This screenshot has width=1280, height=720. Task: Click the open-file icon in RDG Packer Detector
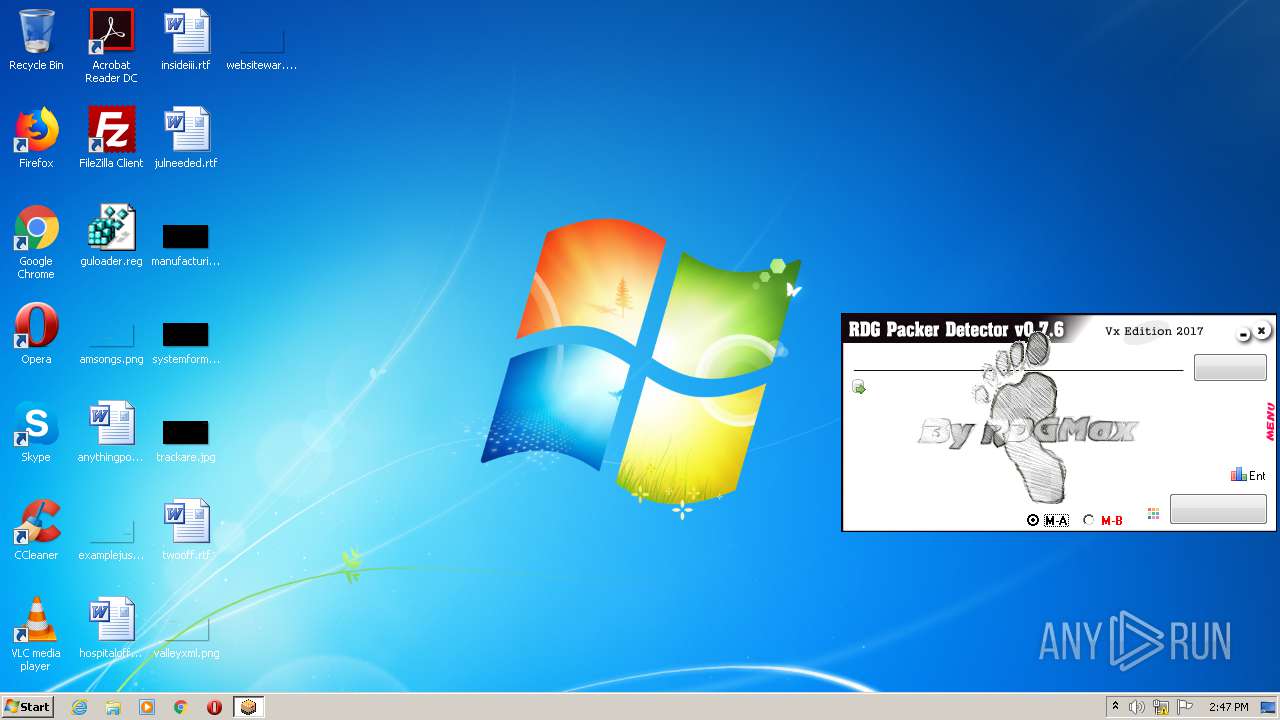[859, 387]
